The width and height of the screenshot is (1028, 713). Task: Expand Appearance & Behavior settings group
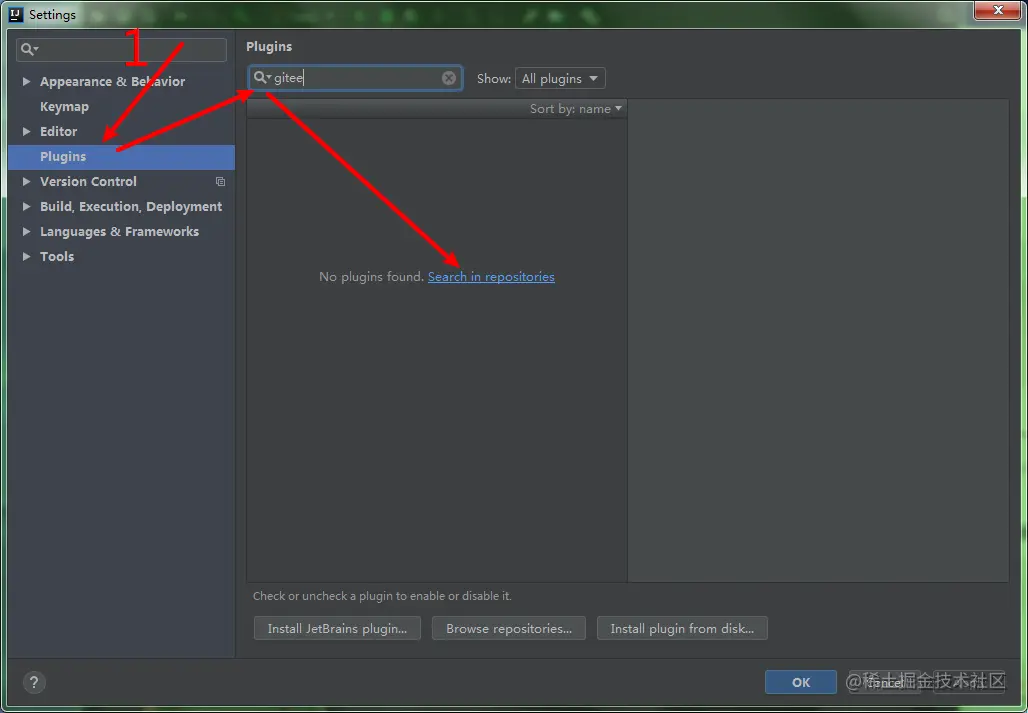tap(26, 81)
